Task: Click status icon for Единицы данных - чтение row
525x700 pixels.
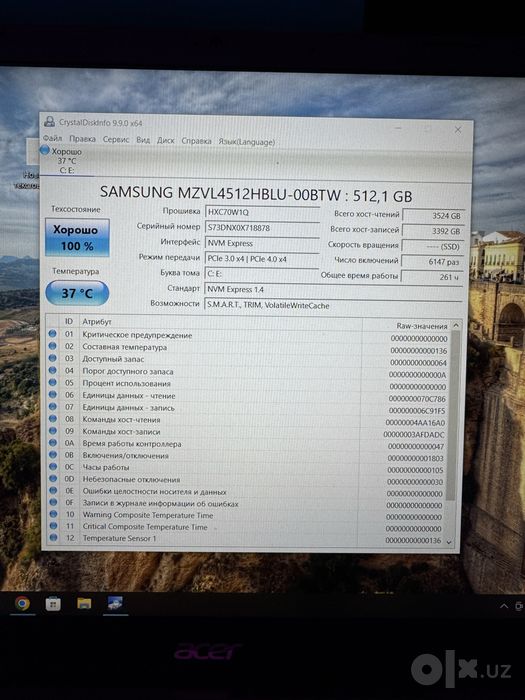Action: [x=52, y=395]
